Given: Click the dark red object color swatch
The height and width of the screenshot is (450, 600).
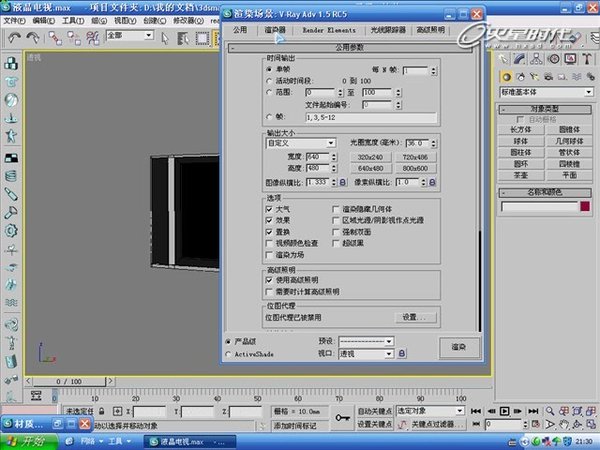Looking at the screenshot, I should (x=585, y=206).
